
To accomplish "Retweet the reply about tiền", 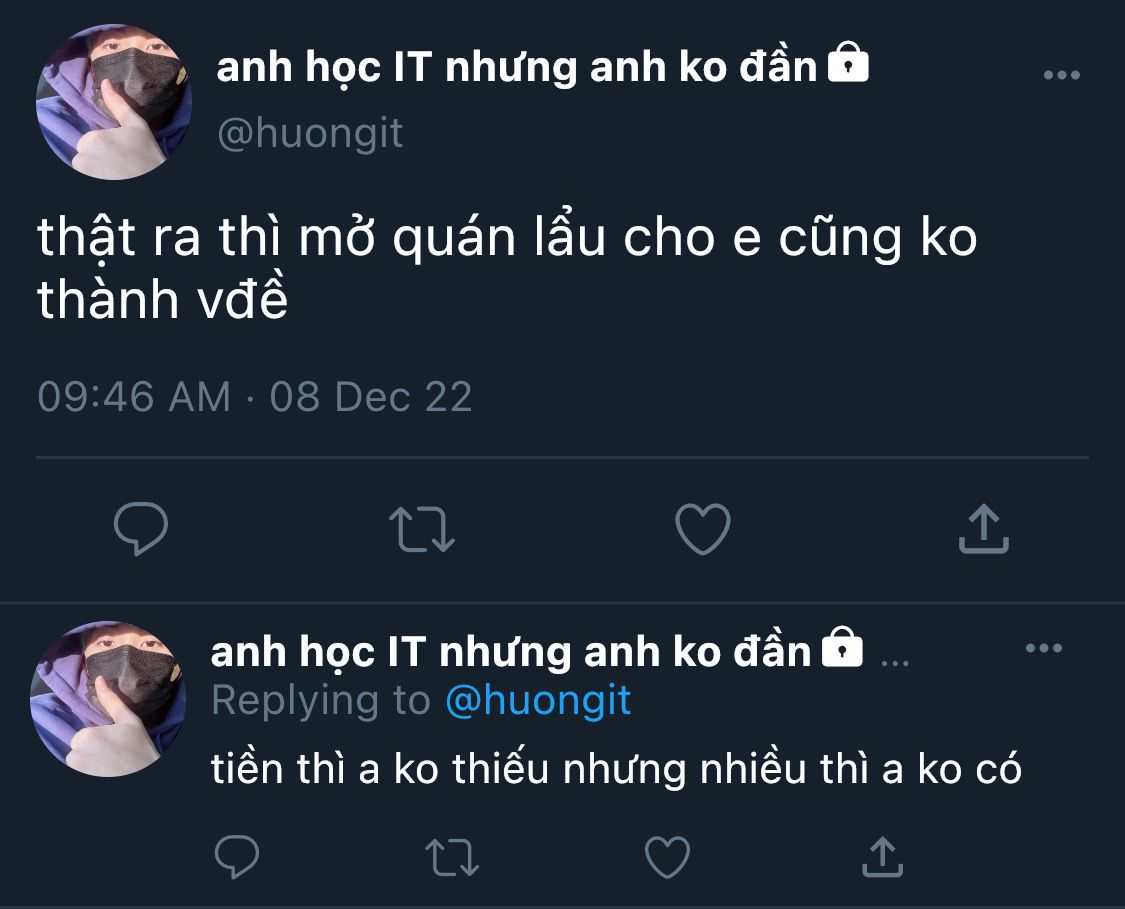I will (x=452, y=857).
